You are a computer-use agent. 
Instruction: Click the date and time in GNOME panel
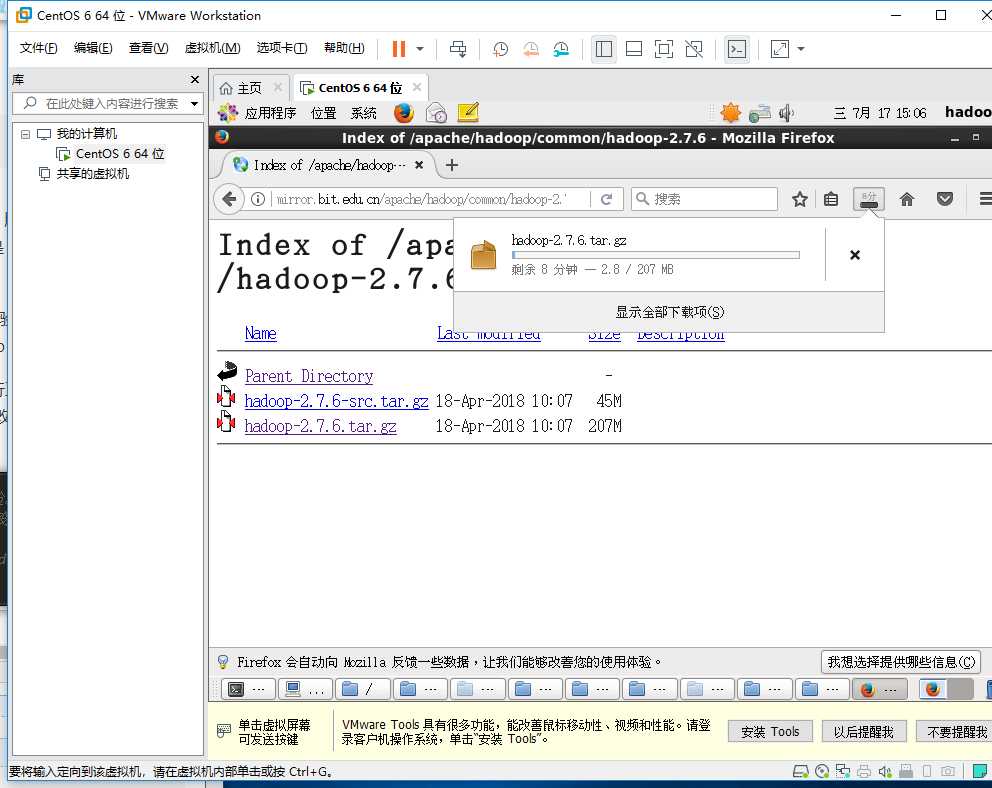click(x=879, y=113)
